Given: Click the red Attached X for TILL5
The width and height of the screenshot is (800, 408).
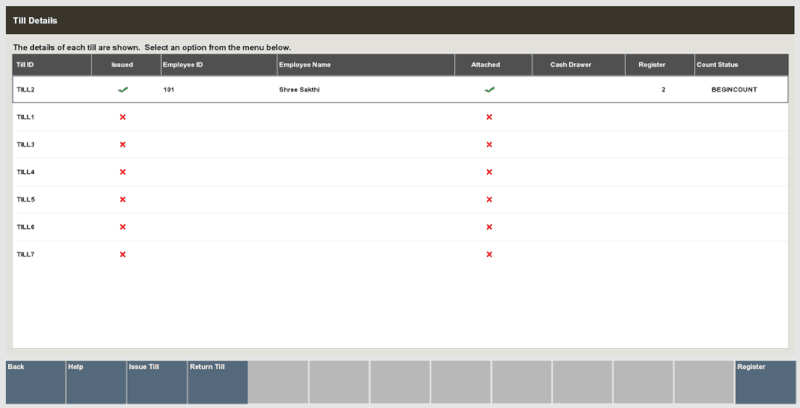Looking at the screenshot, I should 489,199.
